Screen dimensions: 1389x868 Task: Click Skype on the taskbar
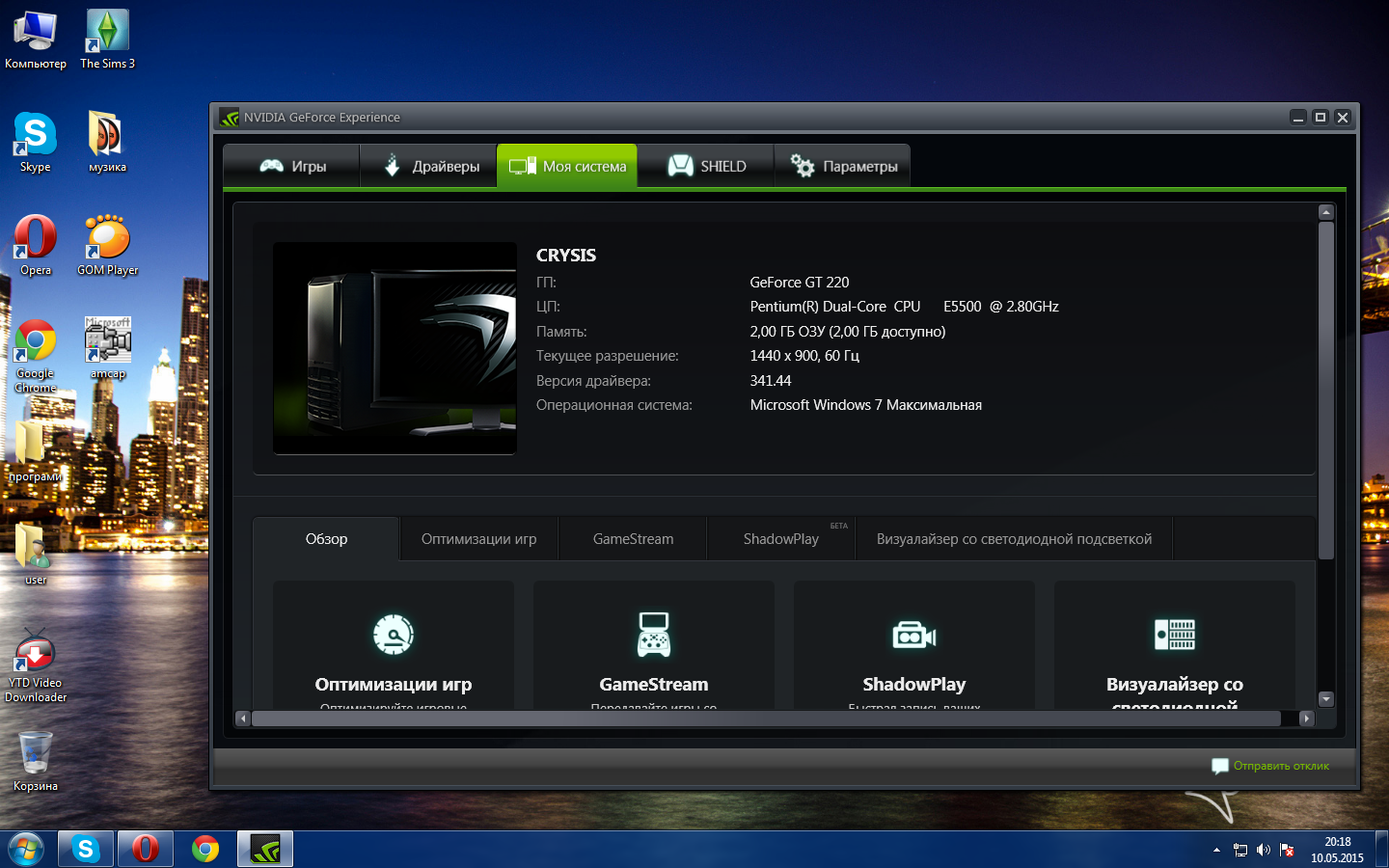click(86, 849)
